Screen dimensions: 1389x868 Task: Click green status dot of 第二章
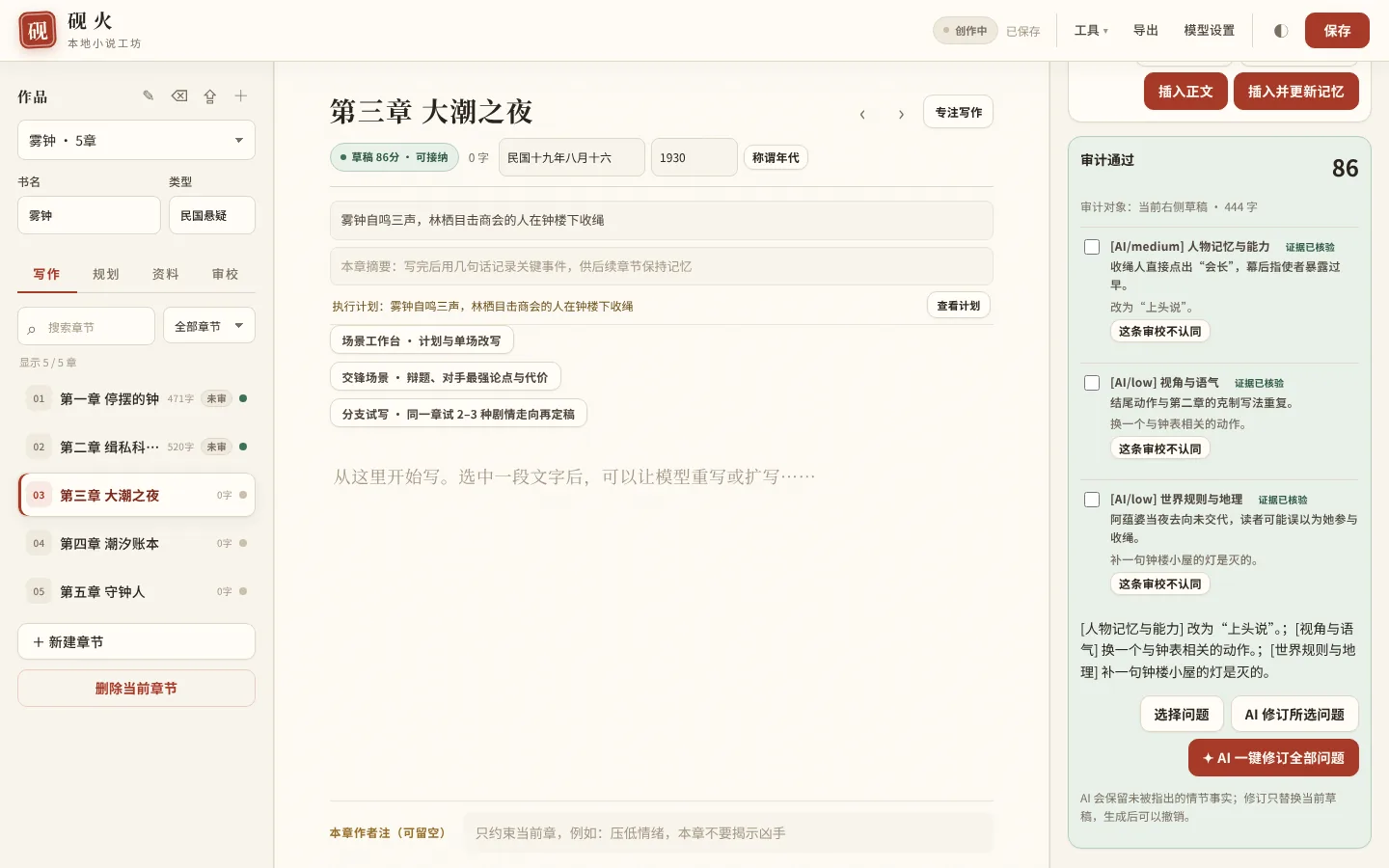(243, 447)
